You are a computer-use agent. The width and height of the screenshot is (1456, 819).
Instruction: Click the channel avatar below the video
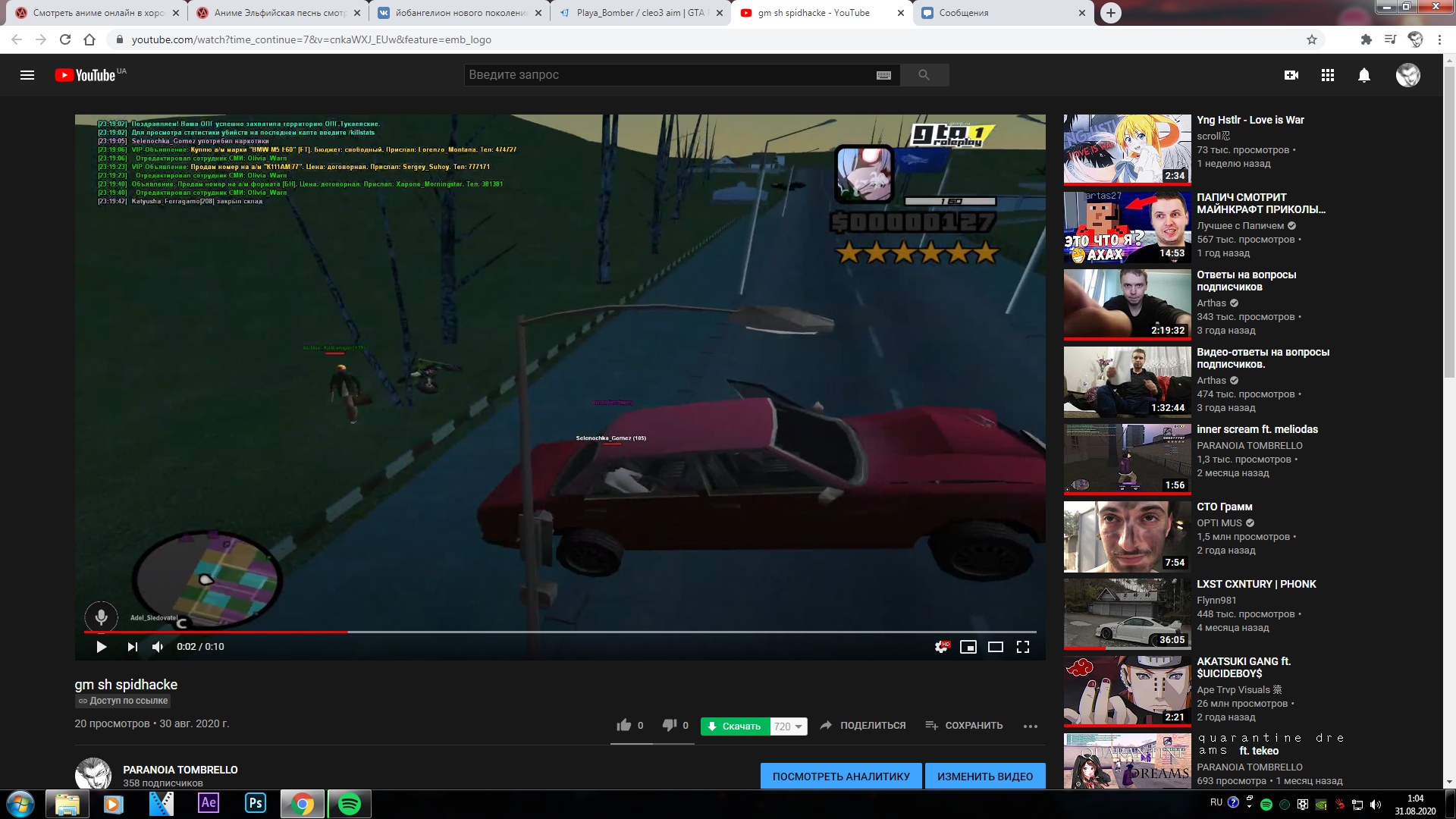point(93,773)
